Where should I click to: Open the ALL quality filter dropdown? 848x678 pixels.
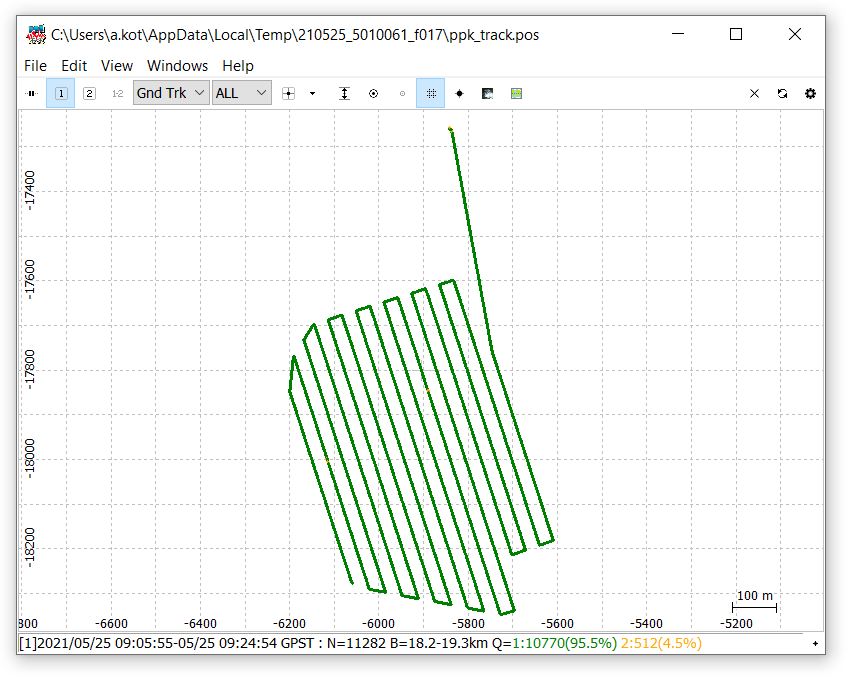point(241,93)
